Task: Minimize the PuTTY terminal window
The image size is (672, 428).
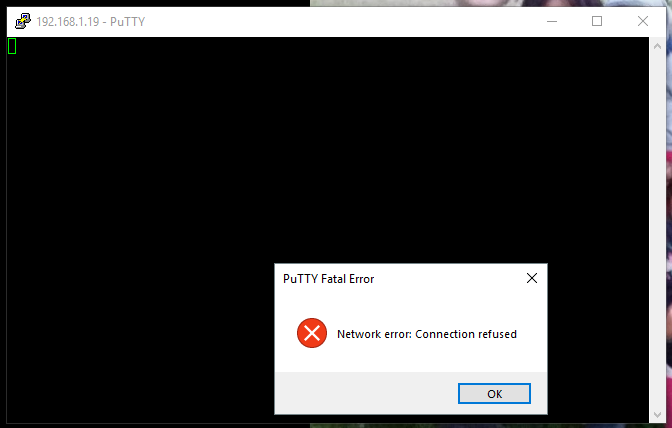Action: [552, 21]
